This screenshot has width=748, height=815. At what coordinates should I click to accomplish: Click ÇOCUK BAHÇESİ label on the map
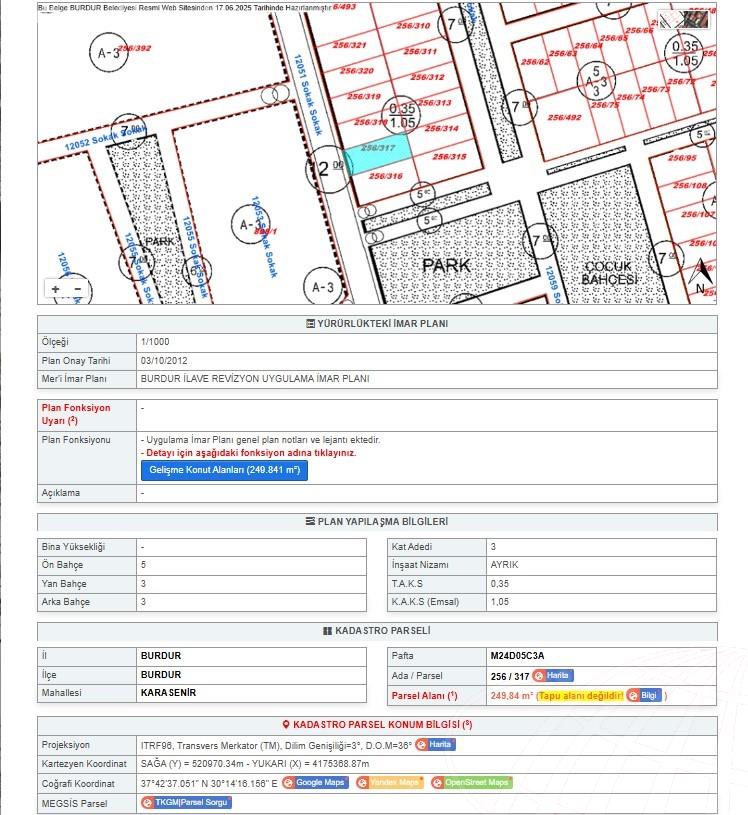[609, 273]
